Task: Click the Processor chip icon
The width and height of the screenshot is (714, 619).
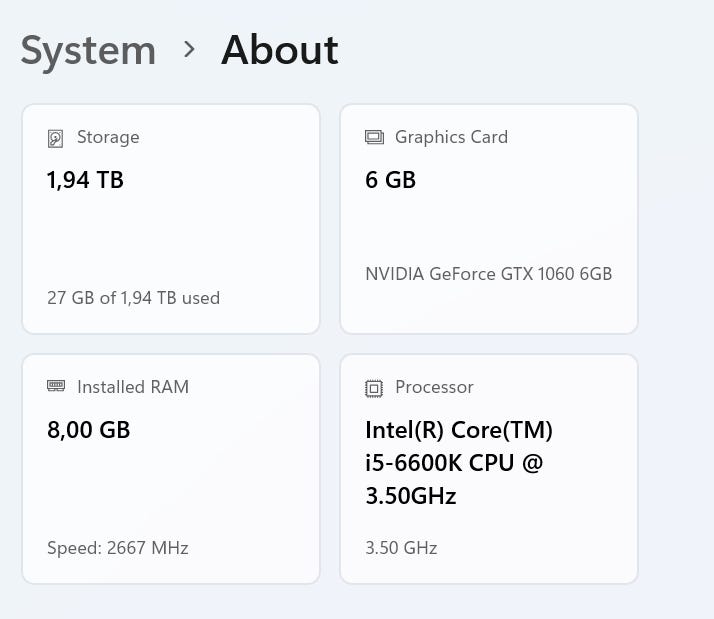Action: tap(374, 388)
